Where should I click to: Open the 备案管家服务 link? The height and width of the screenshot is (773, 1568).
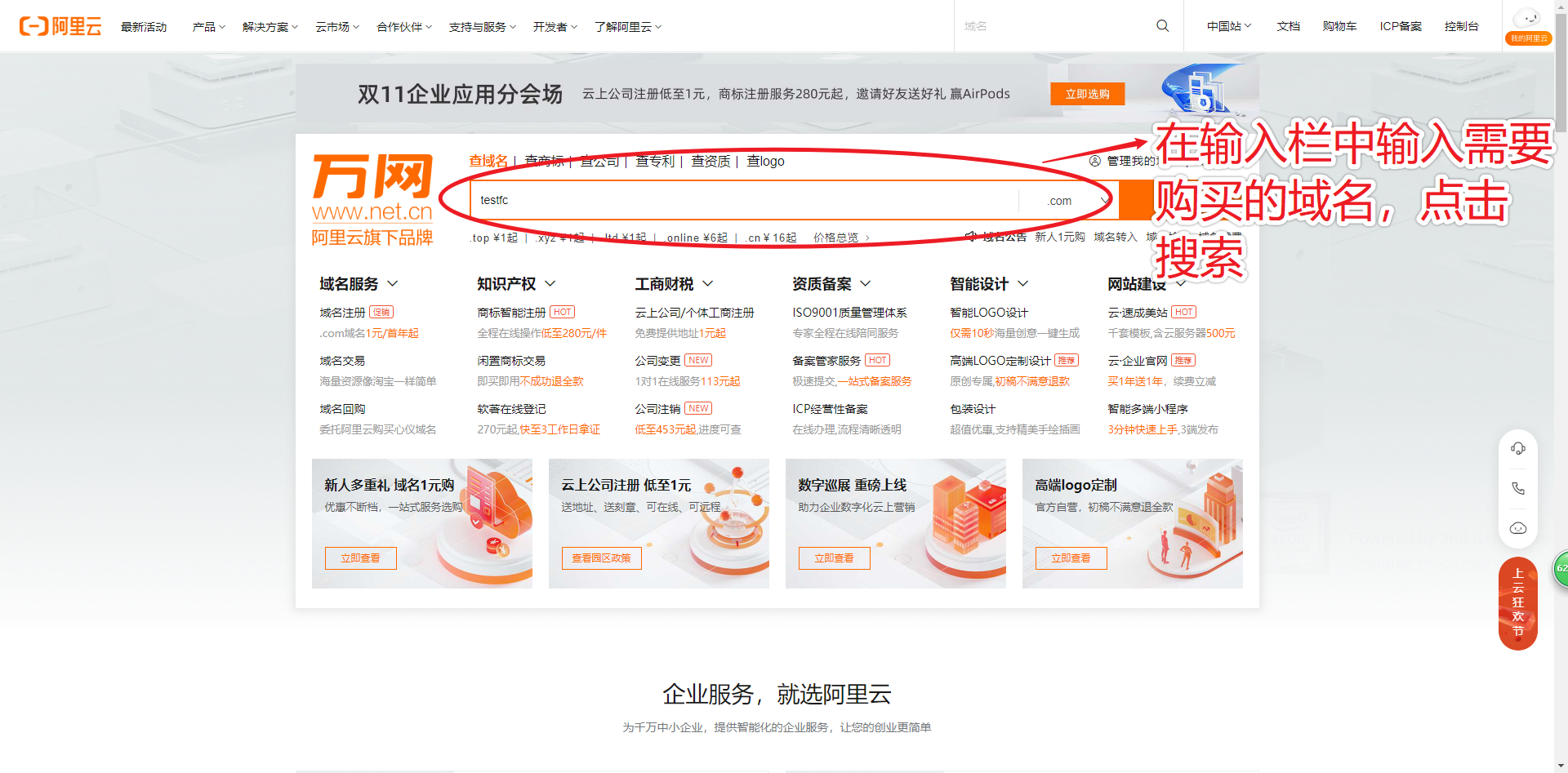coord(826,361)
